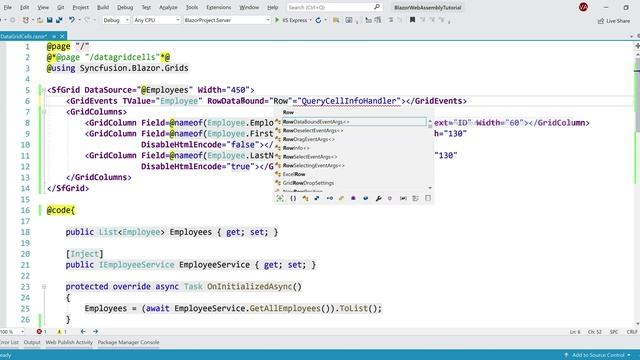Navigate backward with the left arrow
640x360 pixels.
pos(83,332)
